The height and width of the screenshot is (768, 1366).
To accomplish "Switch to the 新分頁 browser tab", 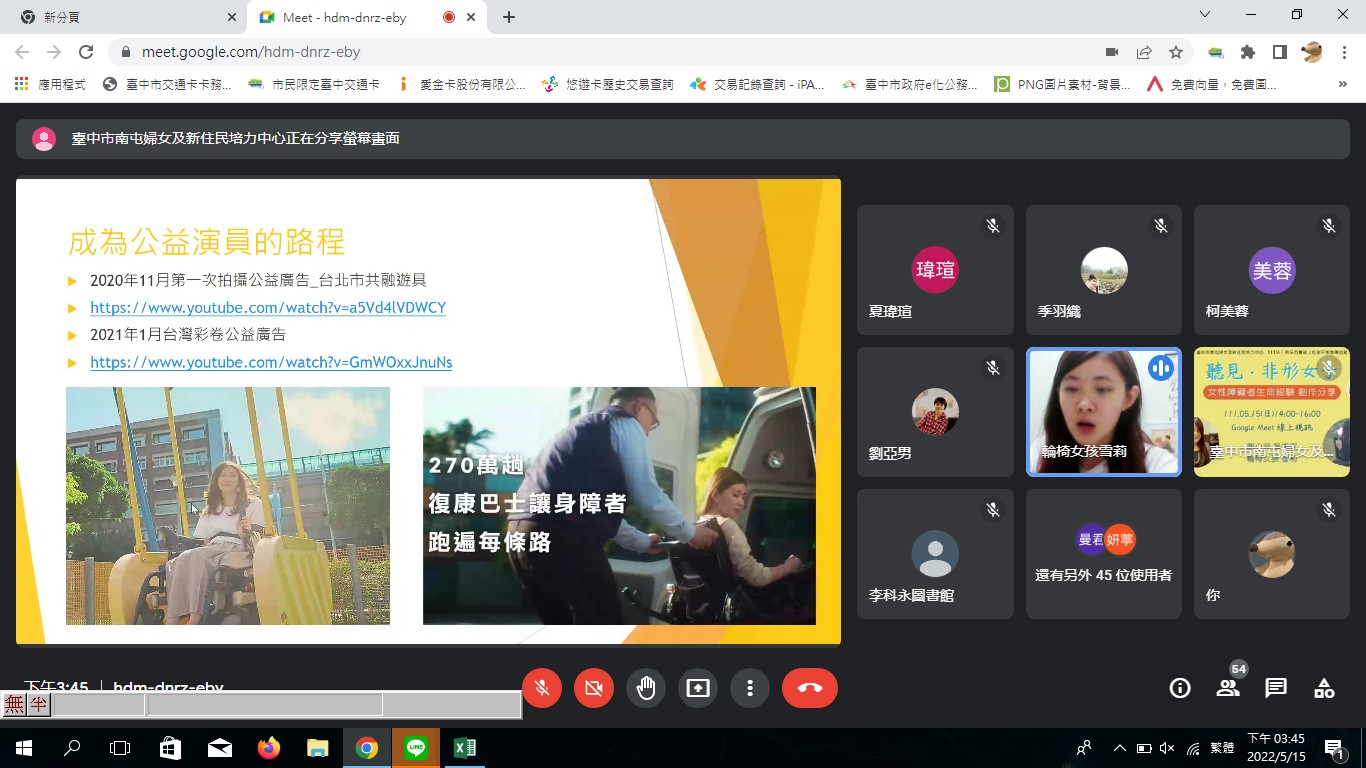I will coord(120,17).
